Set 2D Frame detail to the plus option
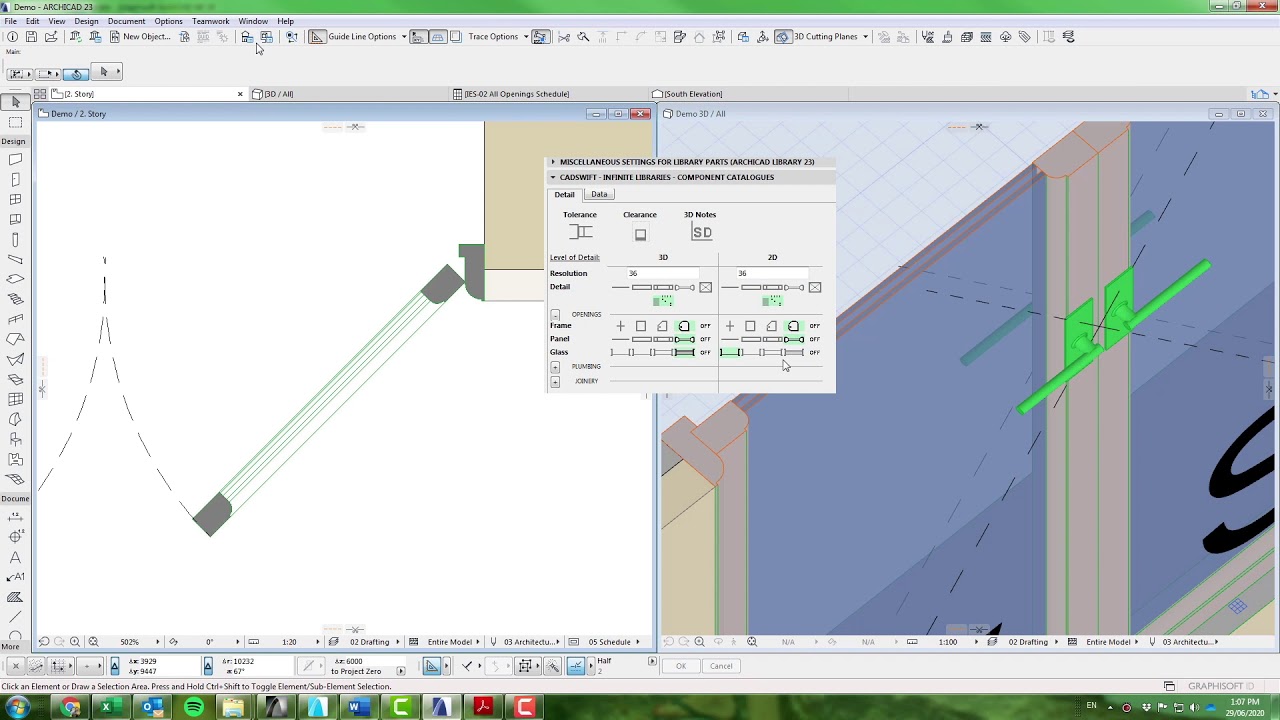 [x=729, y=326]
